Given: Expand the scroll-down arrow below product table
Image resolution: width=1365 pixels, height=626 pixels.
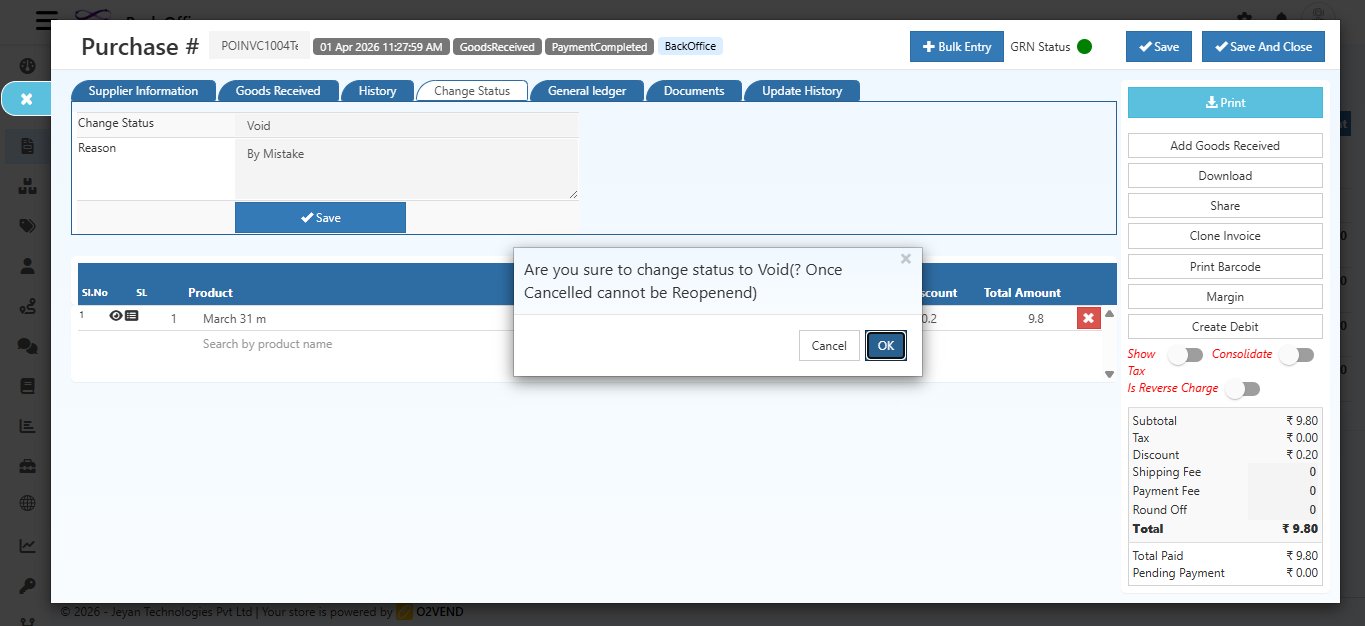Looking at the screenshot, I should (1108, 373).
